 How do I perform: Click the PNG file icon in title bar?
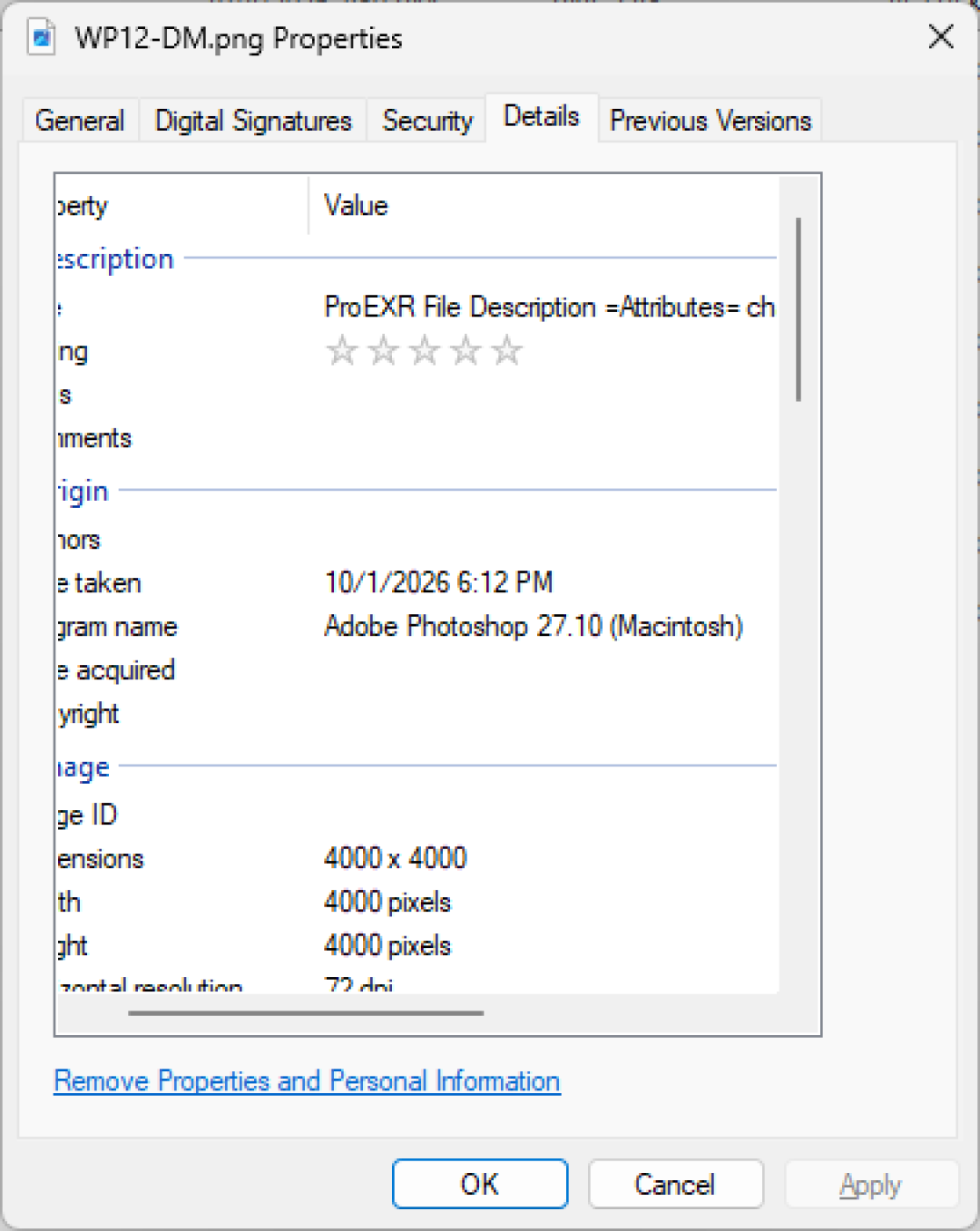point(42,38)
